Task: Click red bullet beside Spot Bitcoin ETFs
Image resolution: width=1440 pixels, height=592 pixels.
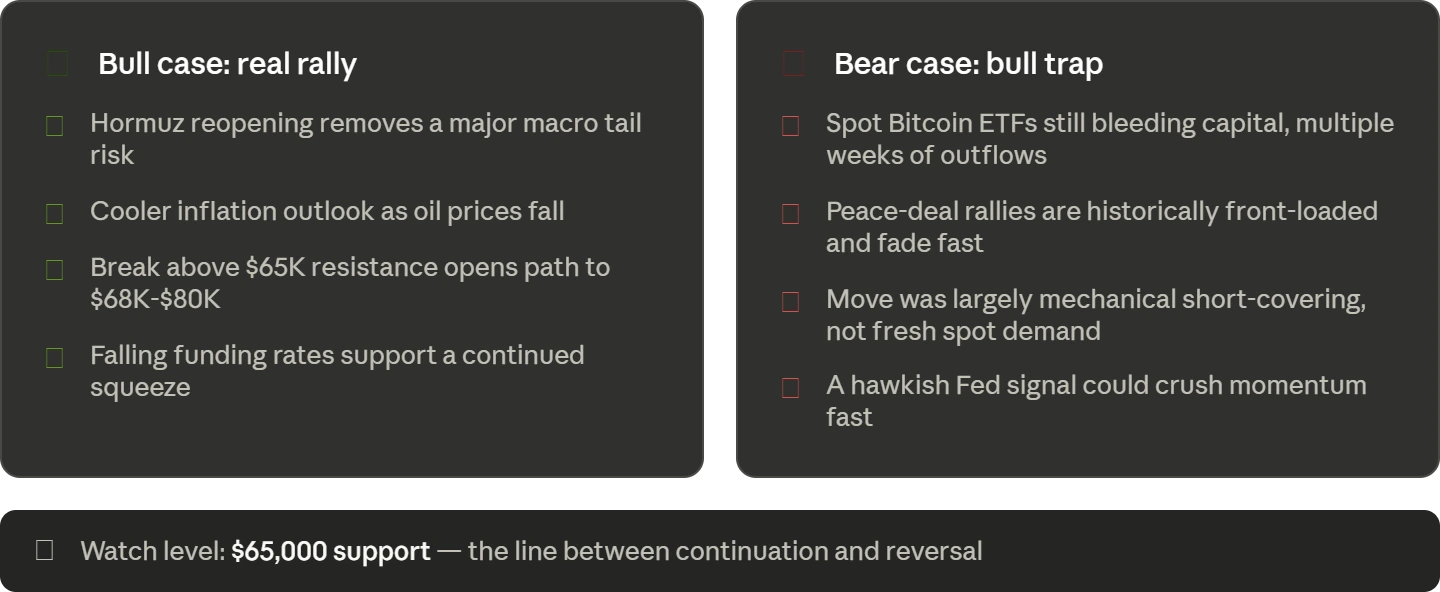Action: tap(791, 126)
